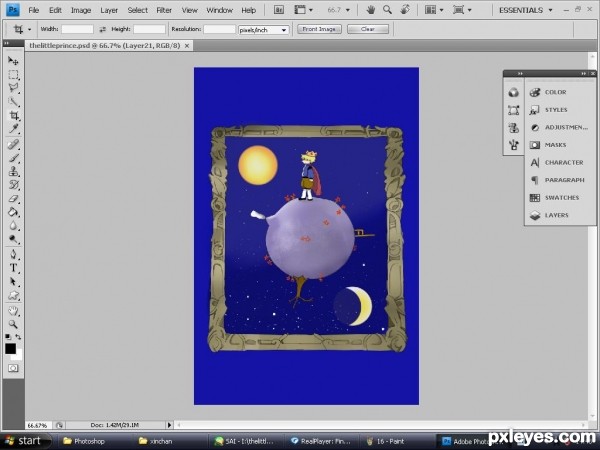Select the Eyedropper tool

pyautogui.click(x=13, y=129)
